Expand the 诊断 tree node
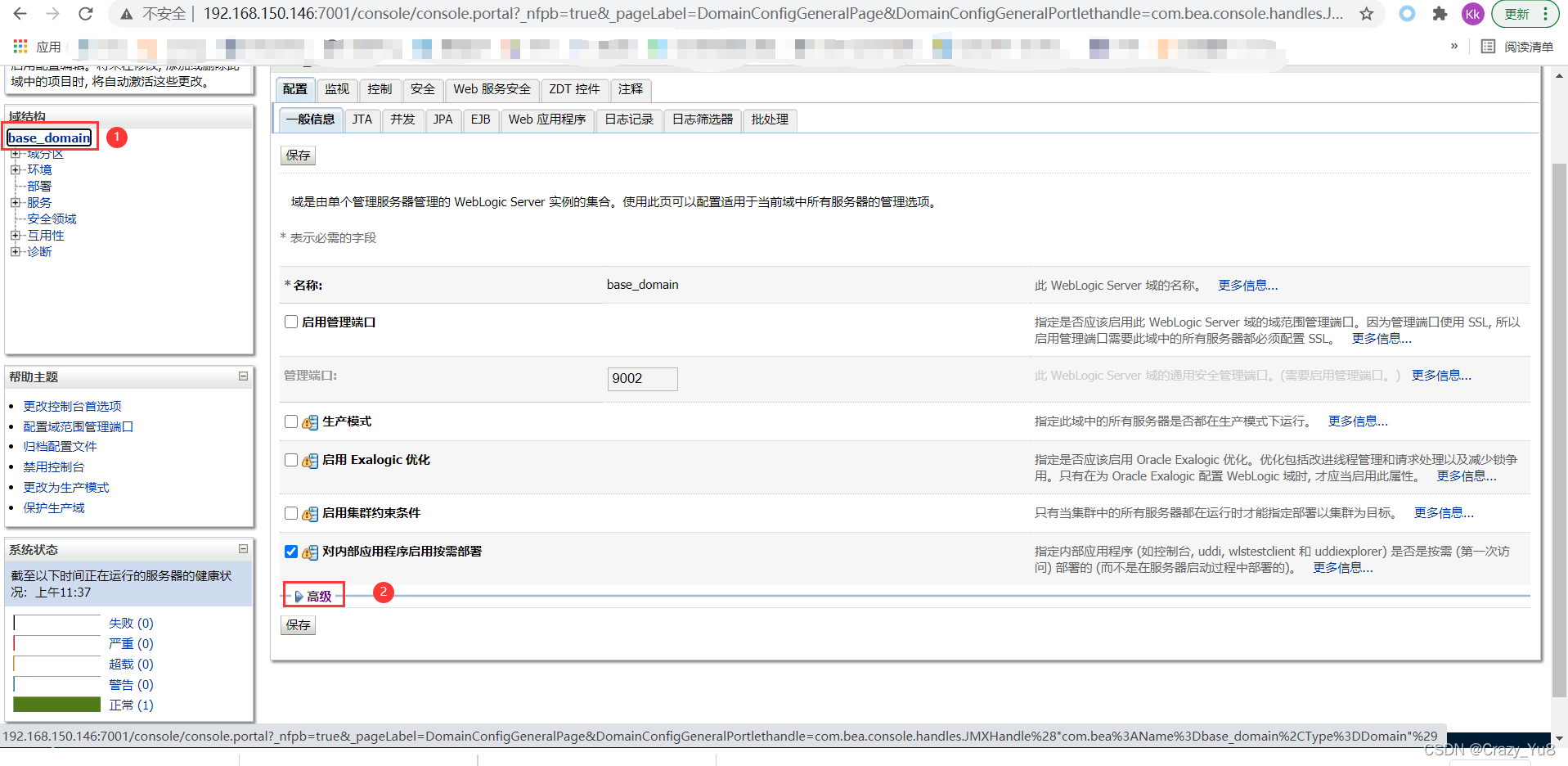The height and width of the screenshot is (766, 1568). click(16, 251)
